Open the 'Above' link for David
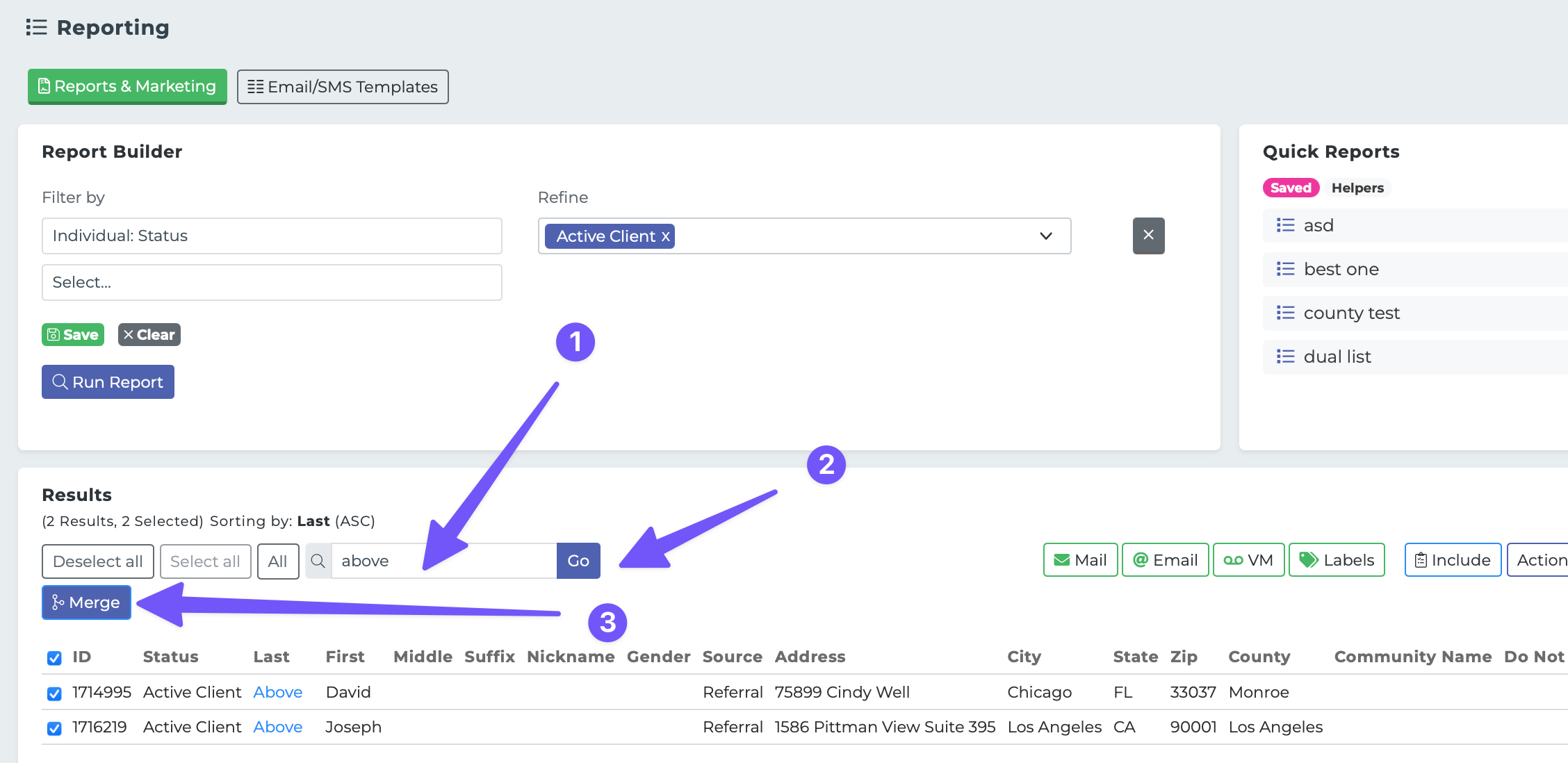The height and width of the screenshot is (763, 1568). pyautogui.click(x=277, y=692)
